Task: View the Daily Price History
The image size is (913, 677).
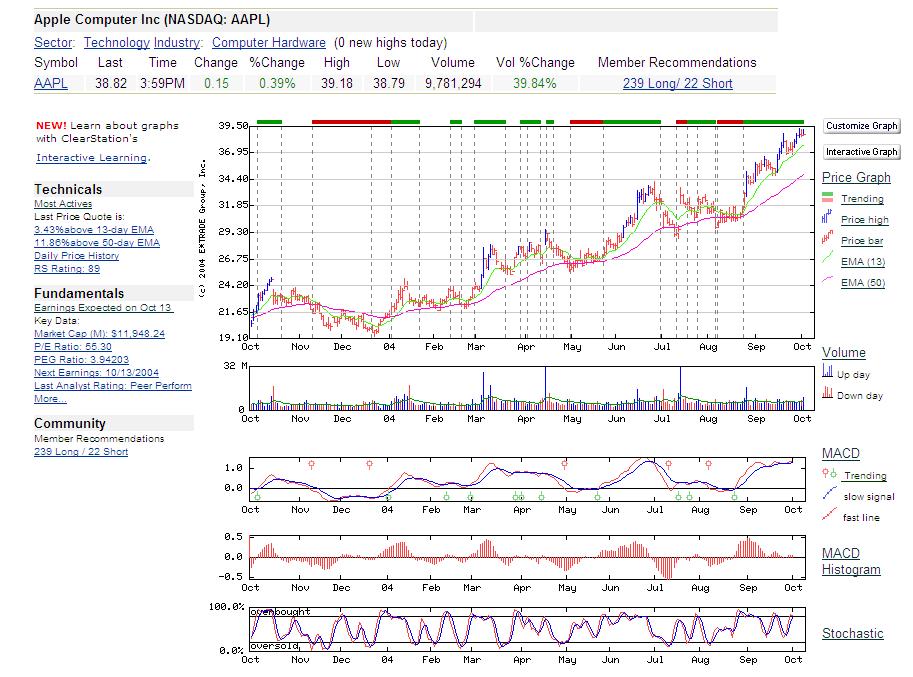Action: (75, 256)
